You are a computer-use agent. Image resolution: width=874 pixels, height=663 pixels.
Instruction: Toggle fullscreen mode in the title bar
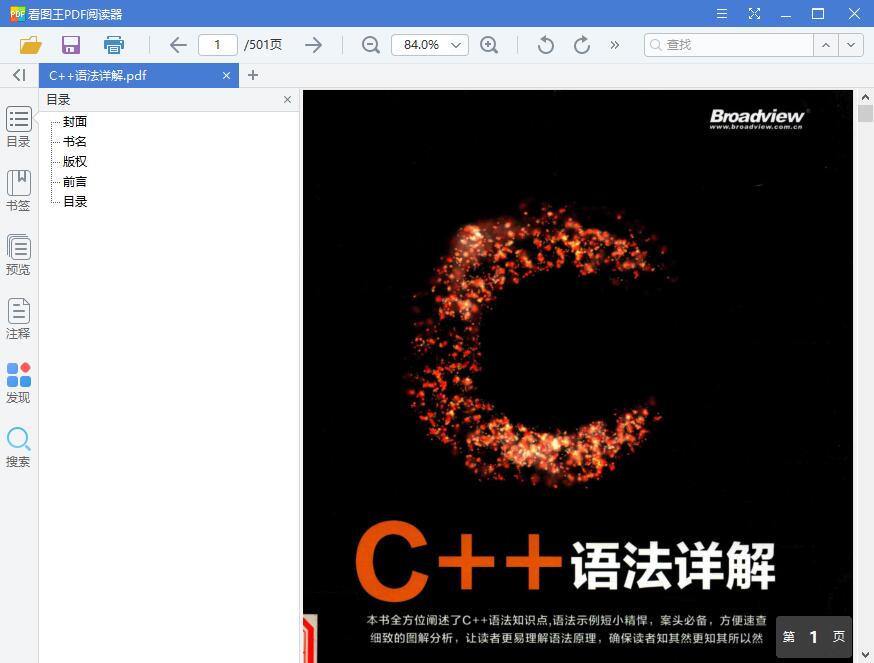click(753, 14)
